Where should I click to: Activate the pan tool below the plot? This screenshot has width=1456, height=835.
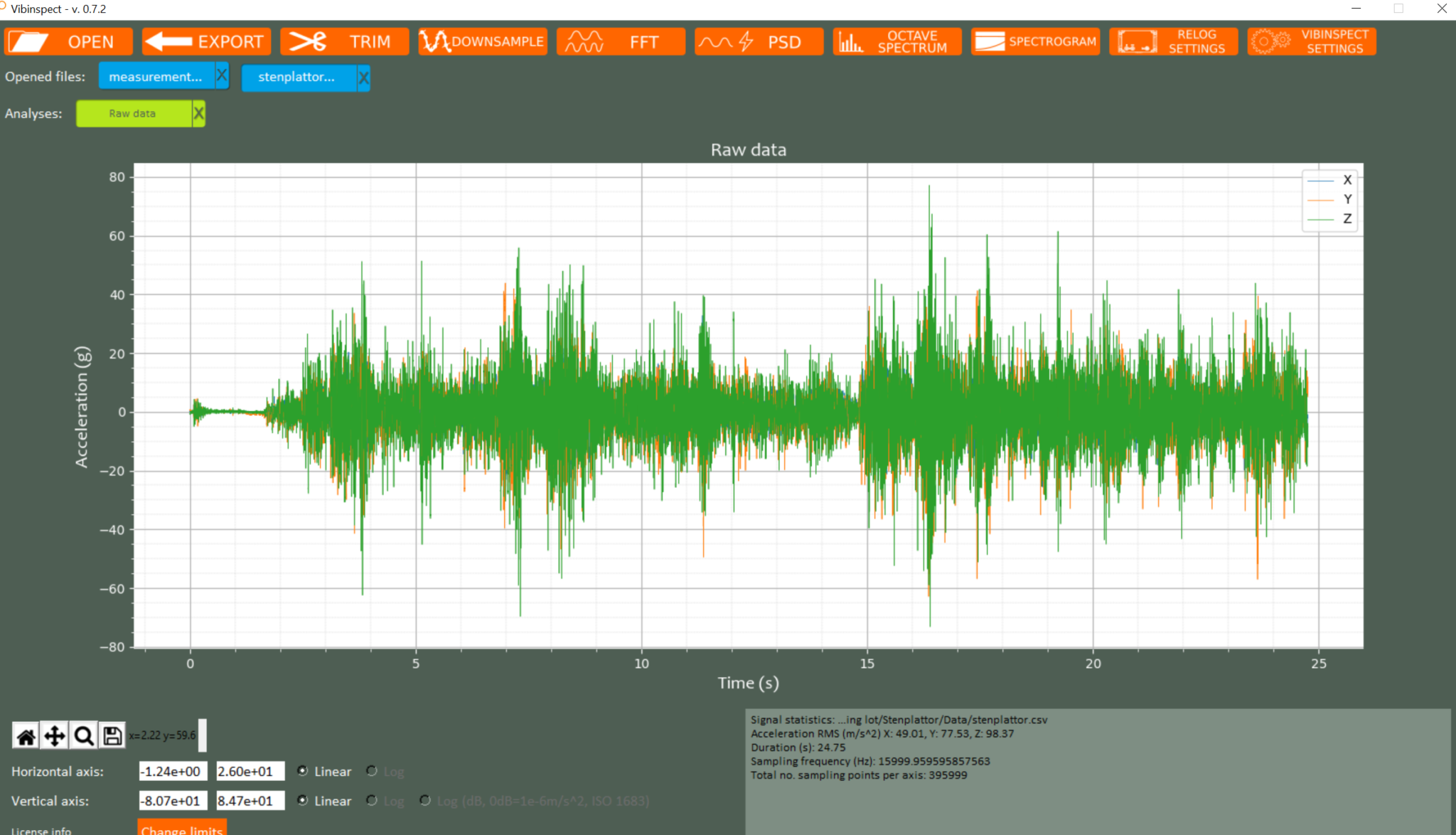pyautogui.click(x=55, y=735)
